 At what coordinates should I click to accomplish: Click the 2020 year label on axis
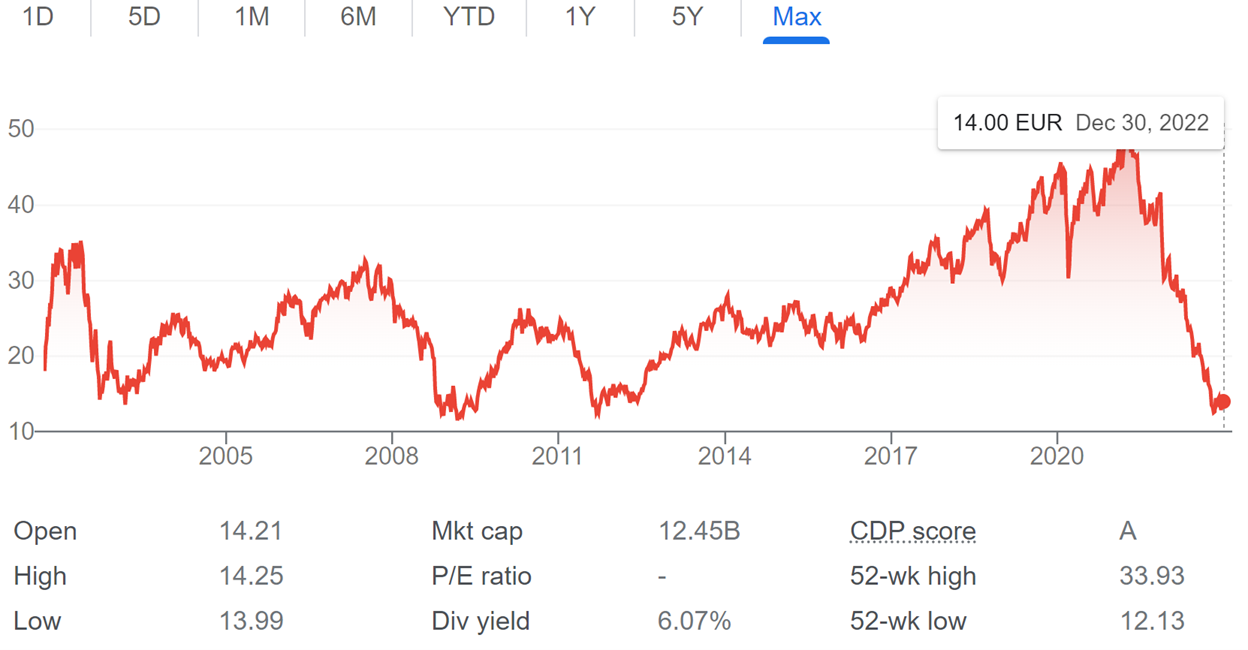click(x=1059, y=456)
